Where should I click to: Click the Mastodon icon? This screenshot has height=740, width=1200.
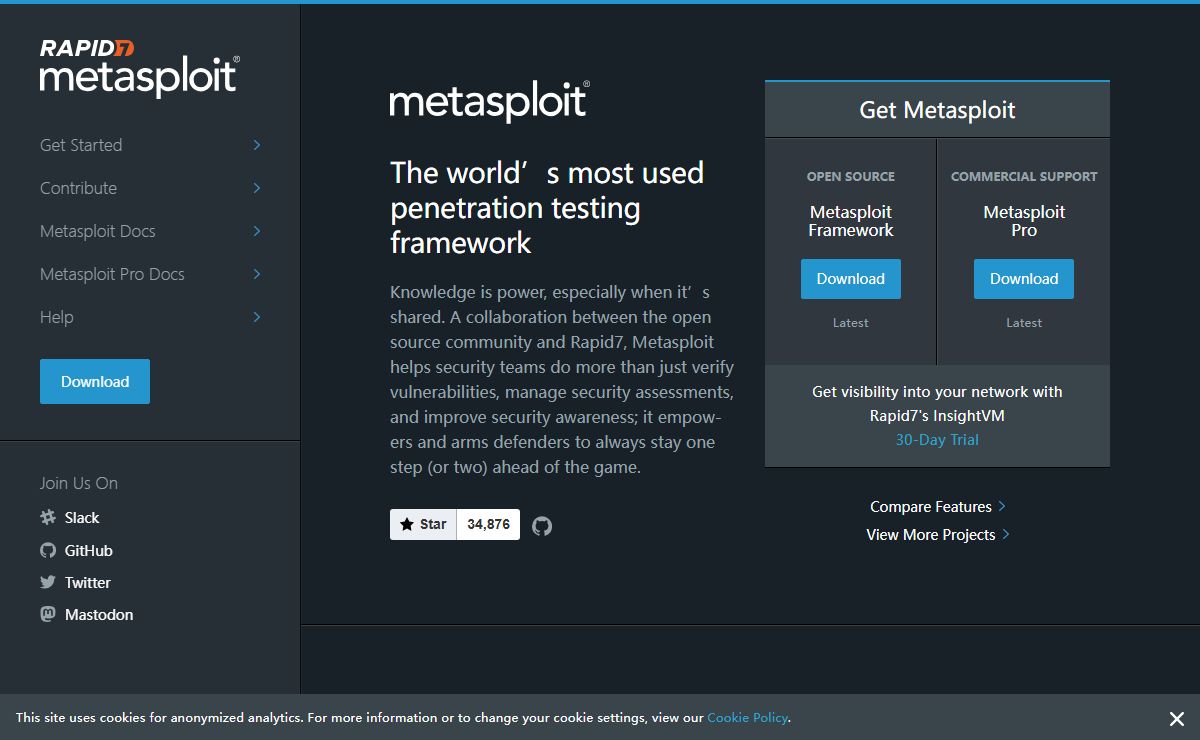(48, 614)
